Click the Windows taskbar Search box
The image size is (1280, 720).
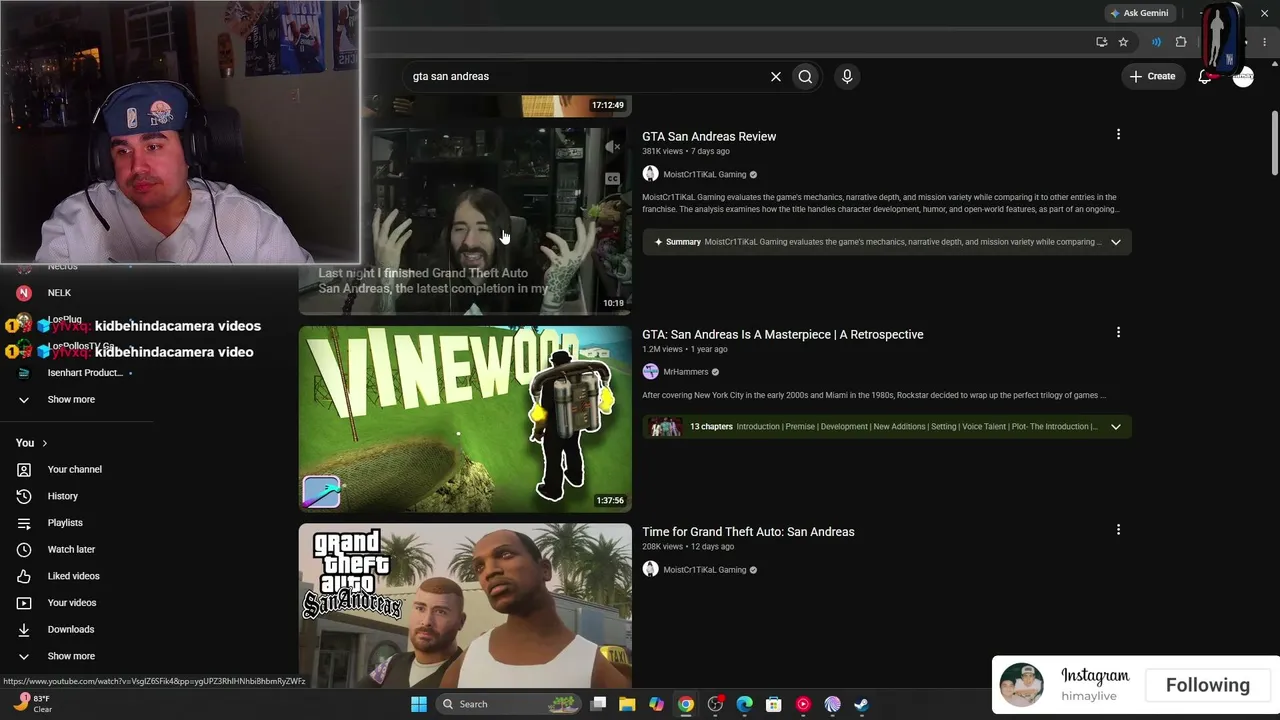point(509,704)
